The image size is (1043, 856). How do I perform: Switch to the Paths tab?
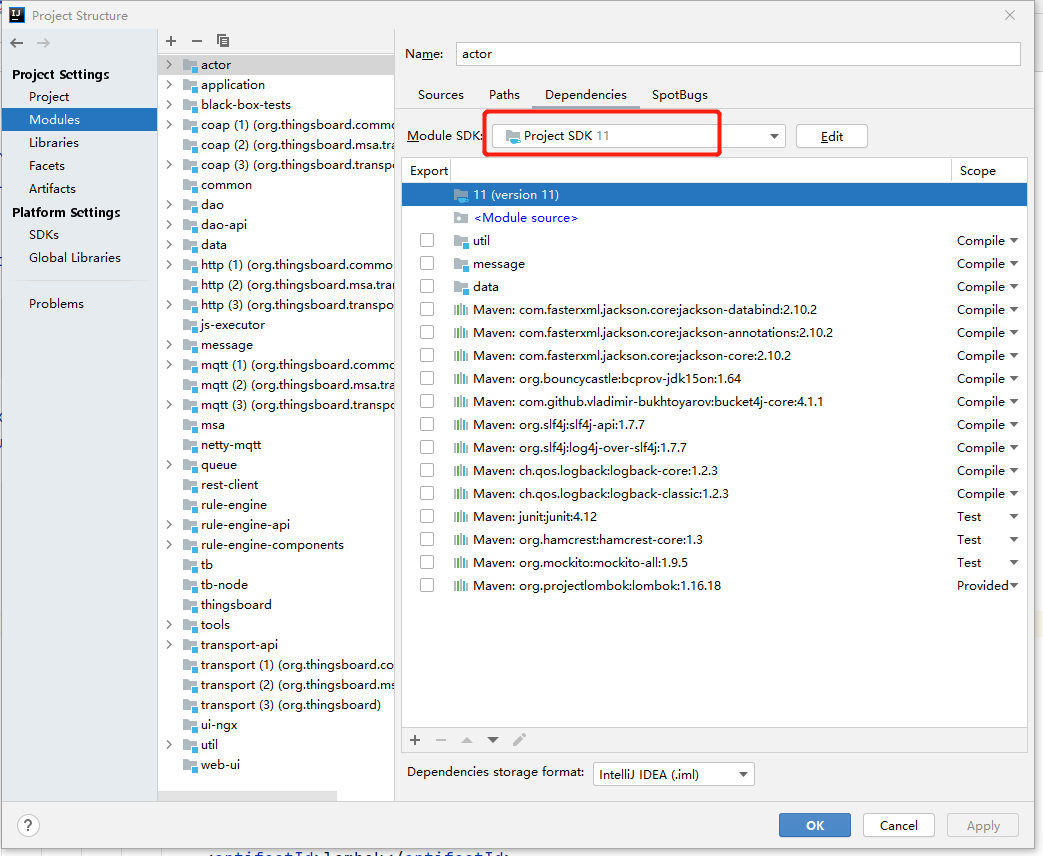tap(504, 94)
